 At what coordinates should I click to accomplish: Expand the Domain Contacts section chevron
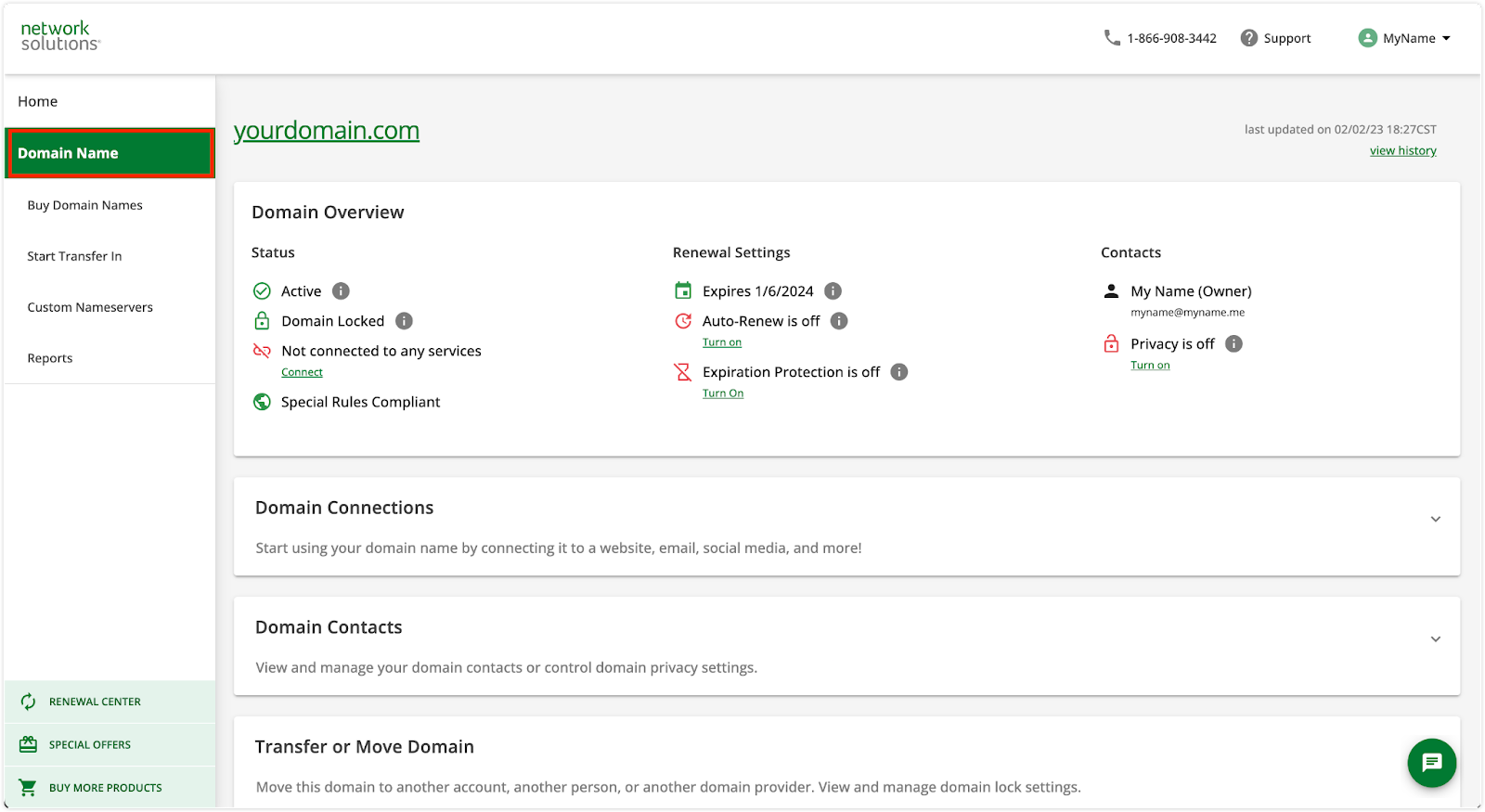[x=1435, y=639]
